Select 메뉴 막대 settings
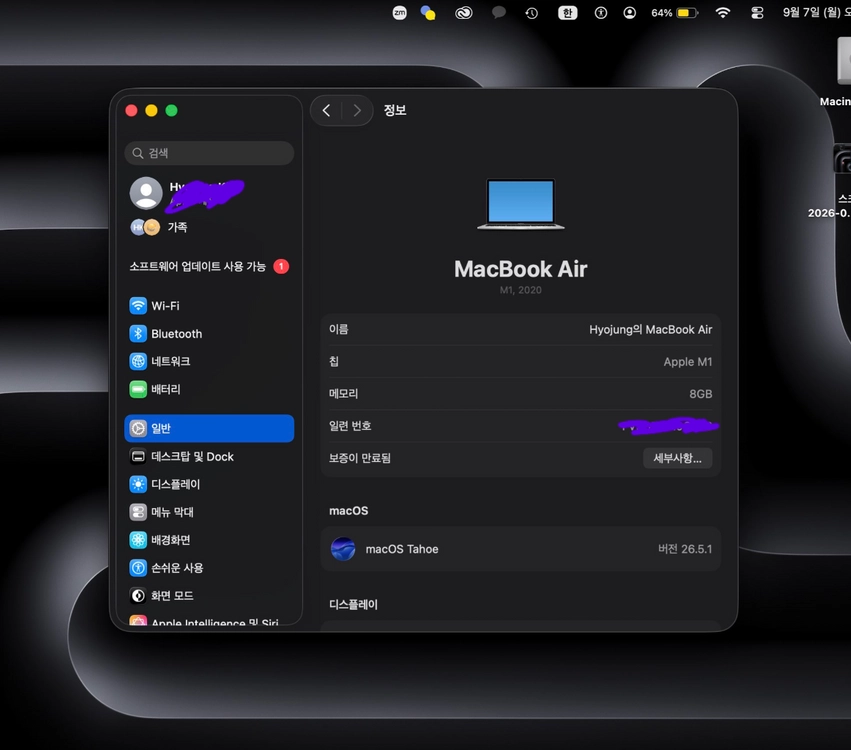 (x=209, y=512)
